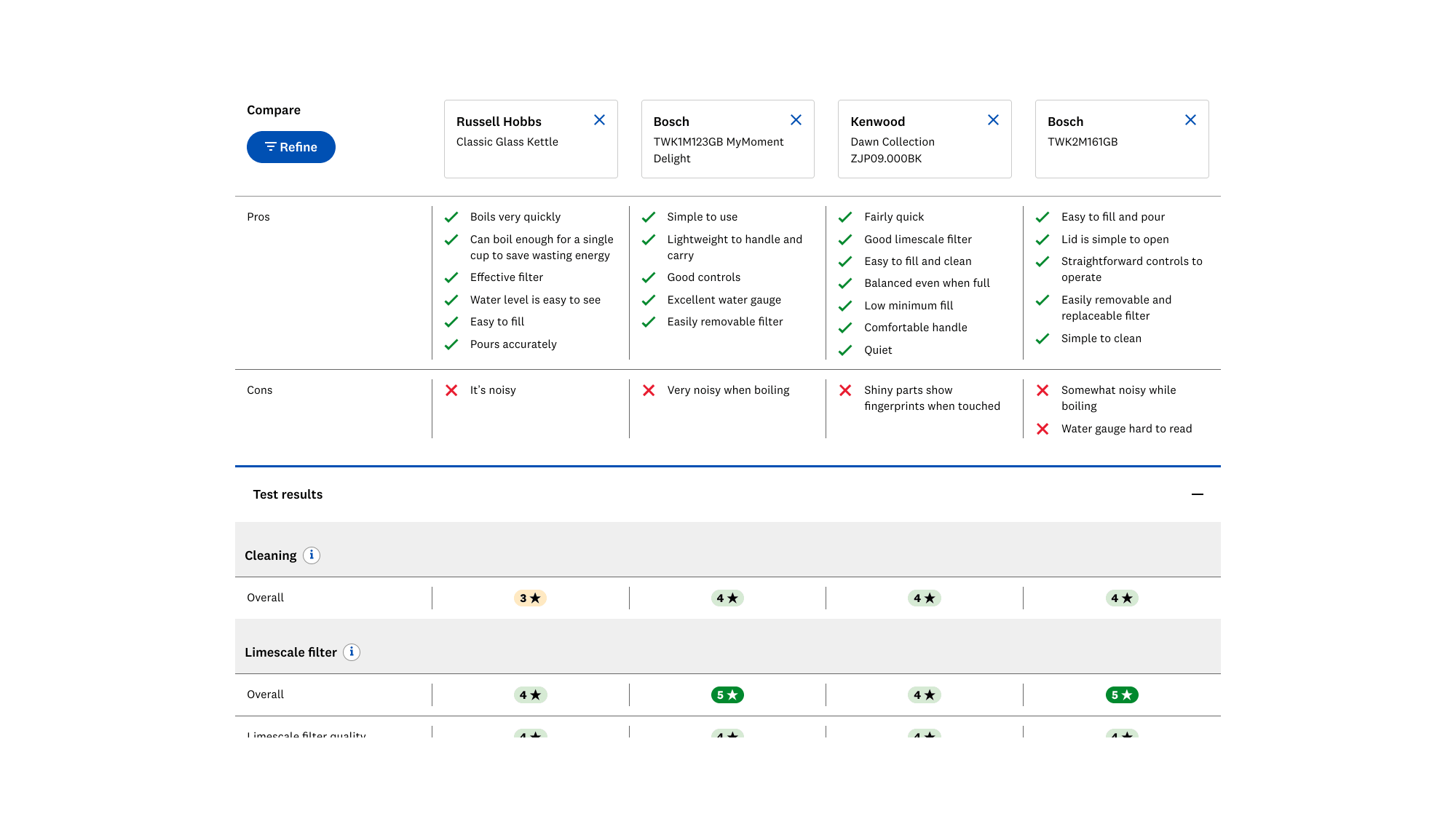Viewport: 1456px width, 819px height.
Task: Collapse Test results with minus icon
Action: click(x=1197, y=494)
